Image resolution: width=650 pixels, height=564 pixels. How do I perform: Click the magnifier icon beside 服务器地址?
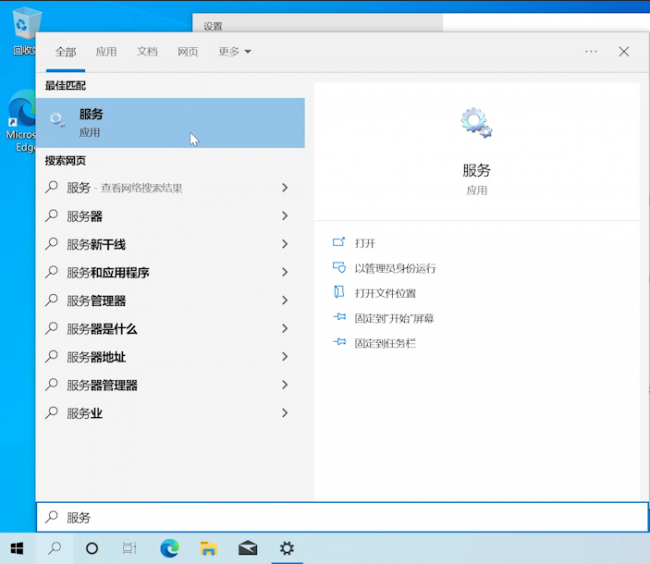pyautogui.click(x=51, y=356)
